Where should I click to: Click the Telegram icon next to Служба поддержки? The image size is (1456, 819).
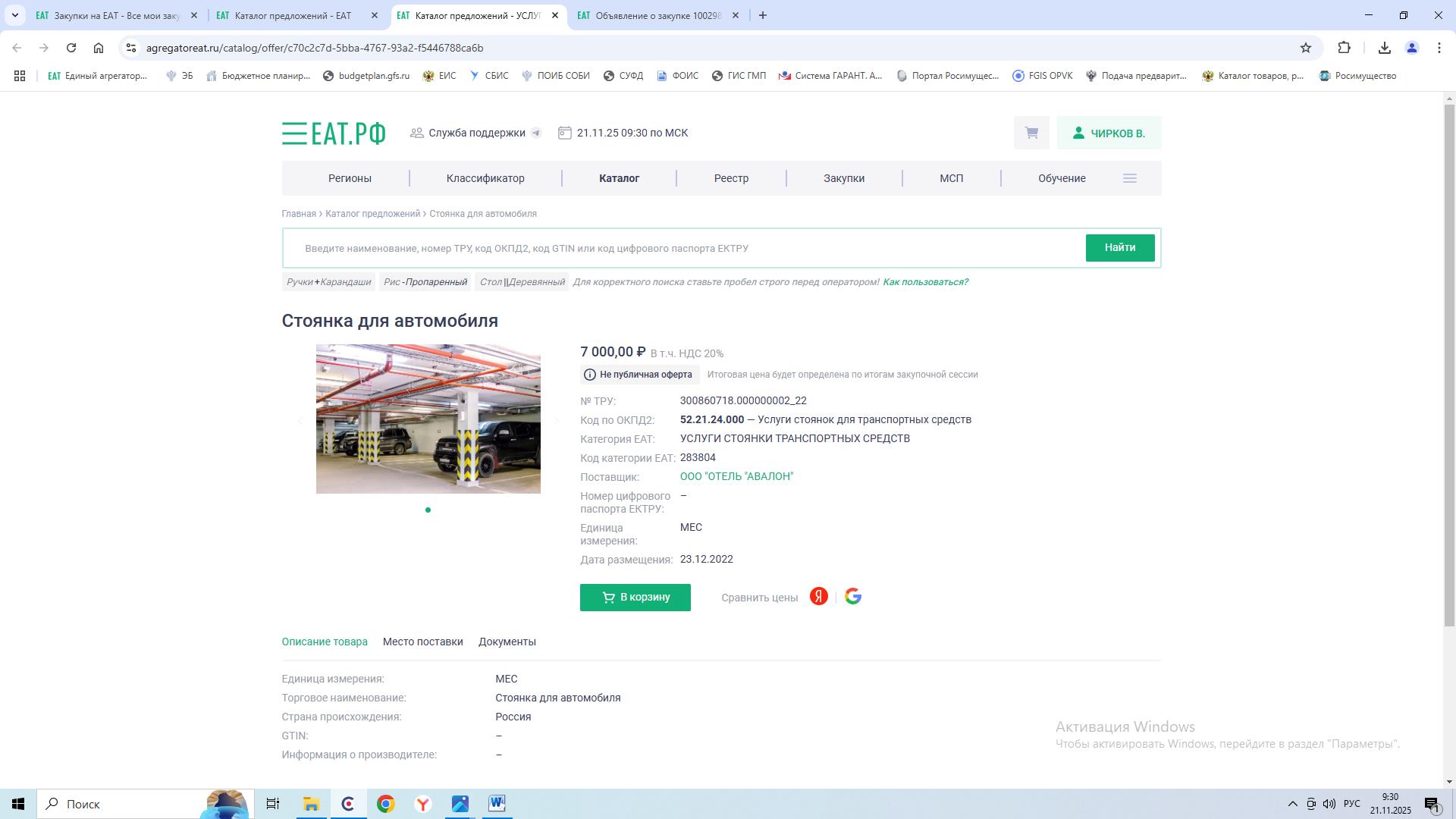coord(536,133)
